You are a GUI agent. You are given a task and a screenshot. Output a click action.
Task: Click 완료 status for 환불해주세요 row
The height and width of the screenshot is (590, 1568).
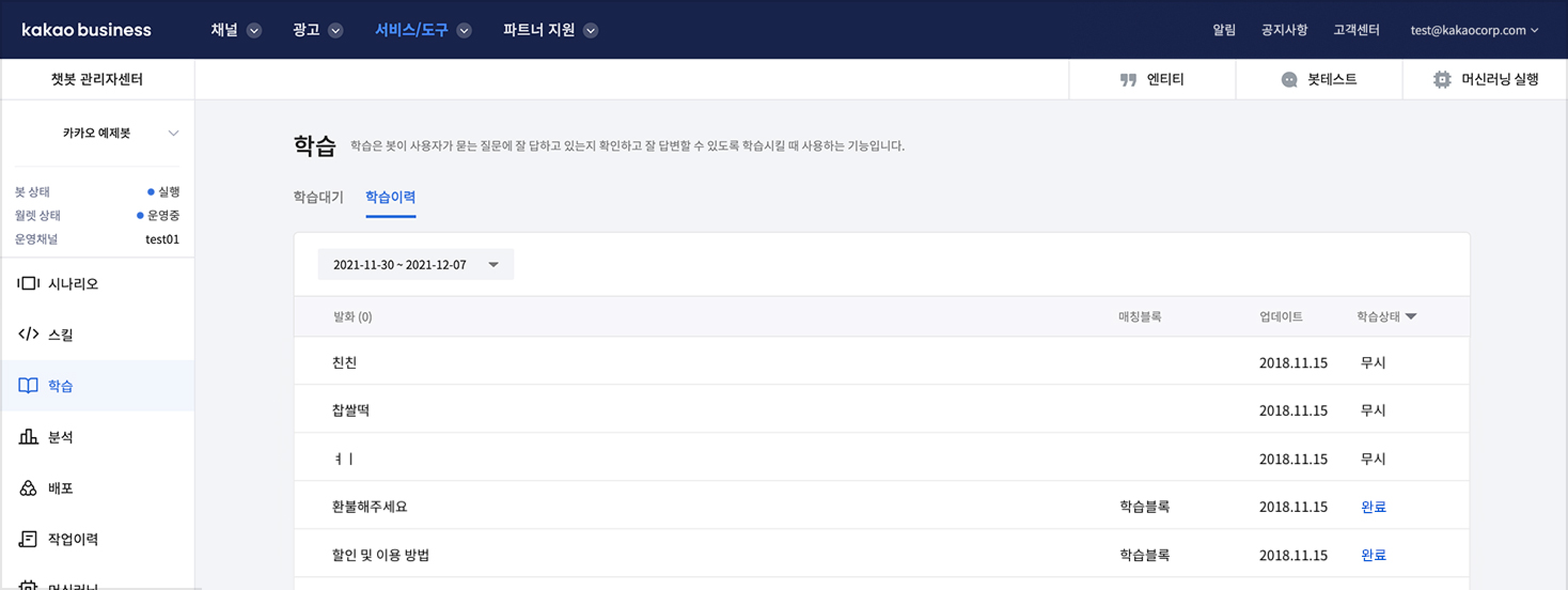click(x=1373, y=507)
